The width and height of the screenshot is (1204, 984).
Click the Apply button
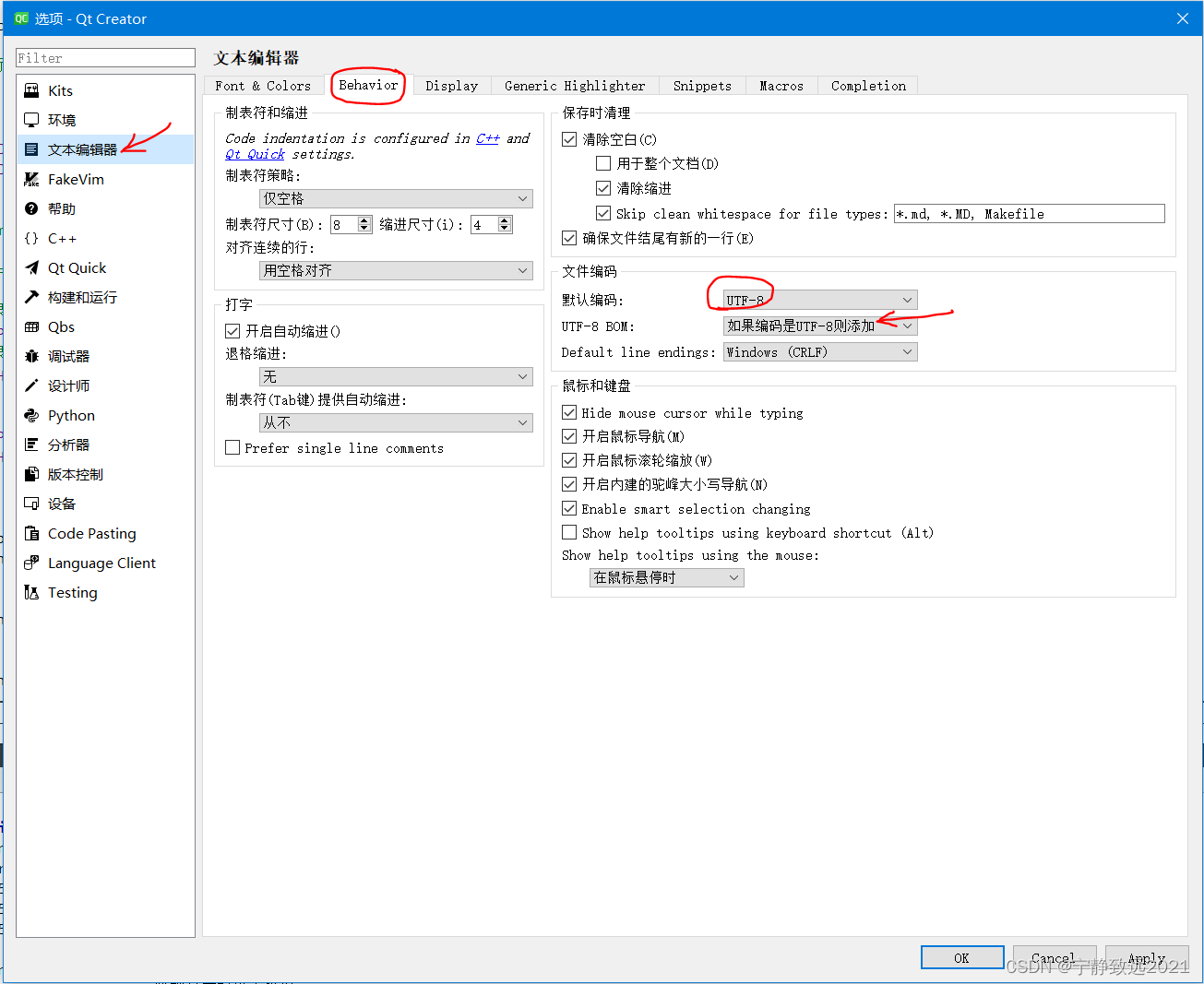pyautogui.click(x=1146, y=957)
